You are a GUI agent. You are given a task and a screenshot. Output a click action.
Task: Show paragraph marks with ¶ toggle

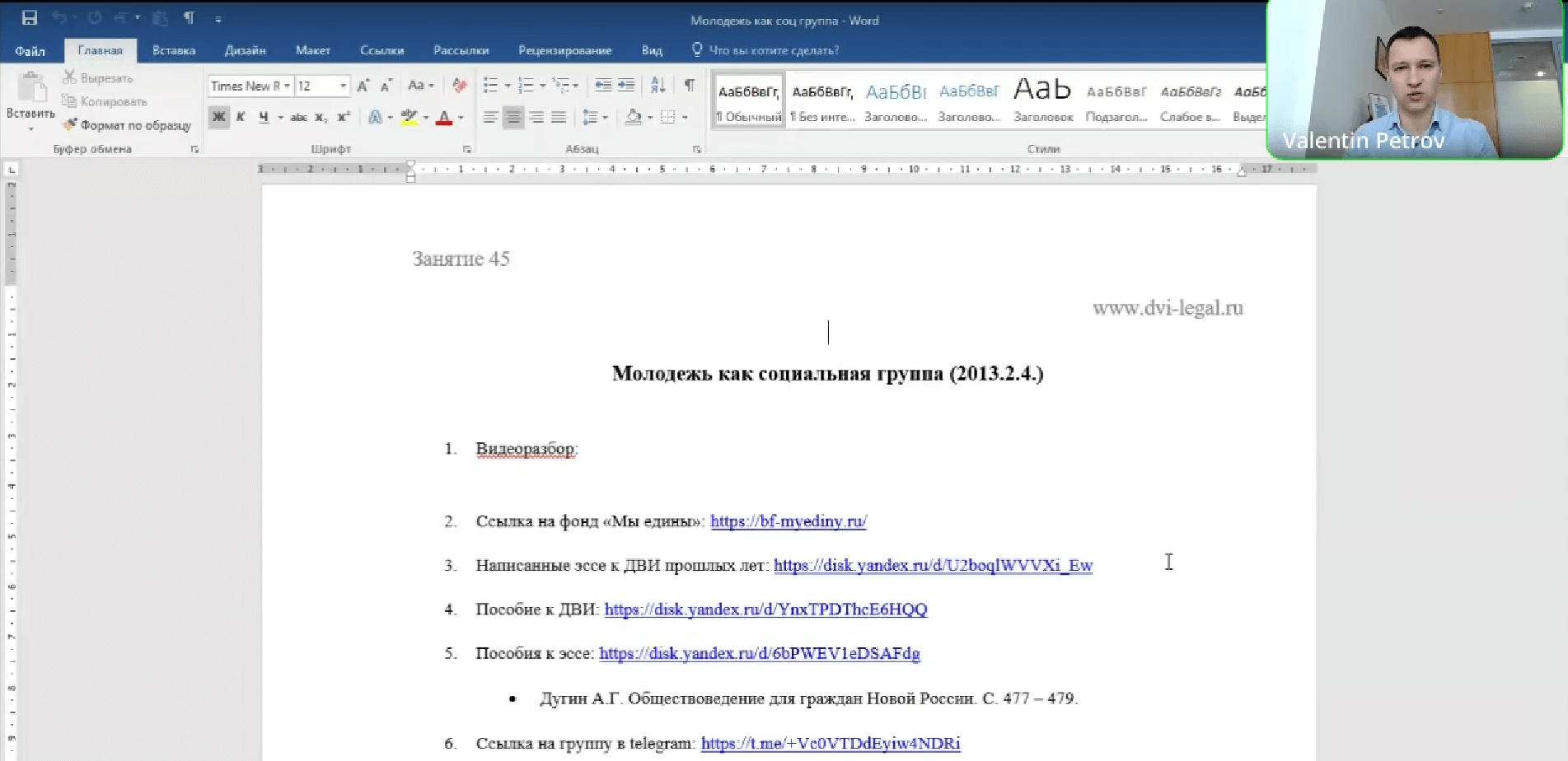click(x=690, y=86)
